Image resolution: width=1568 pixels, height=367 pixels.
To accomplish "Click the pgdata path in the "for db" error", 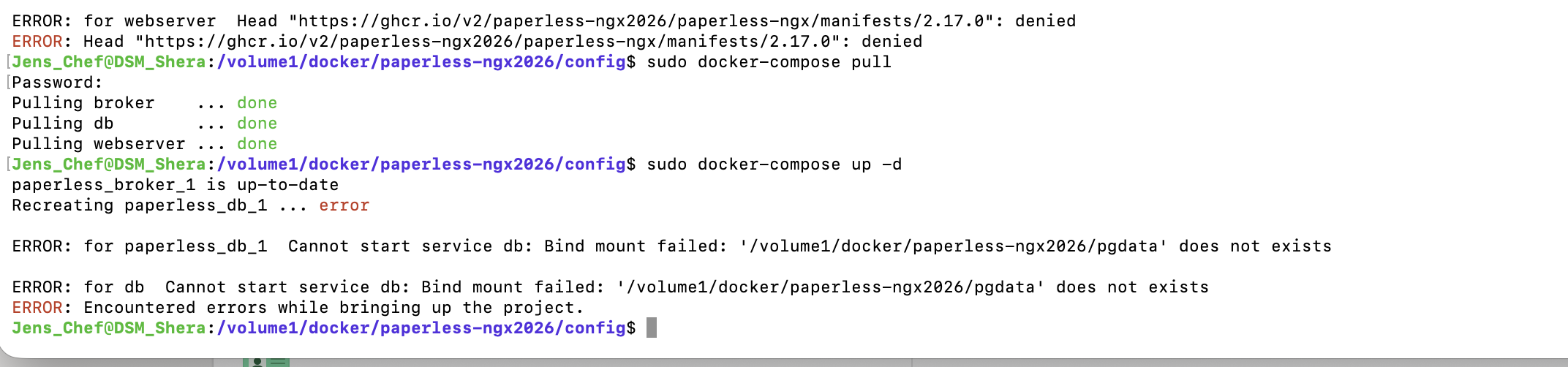I will click(830, 287).
